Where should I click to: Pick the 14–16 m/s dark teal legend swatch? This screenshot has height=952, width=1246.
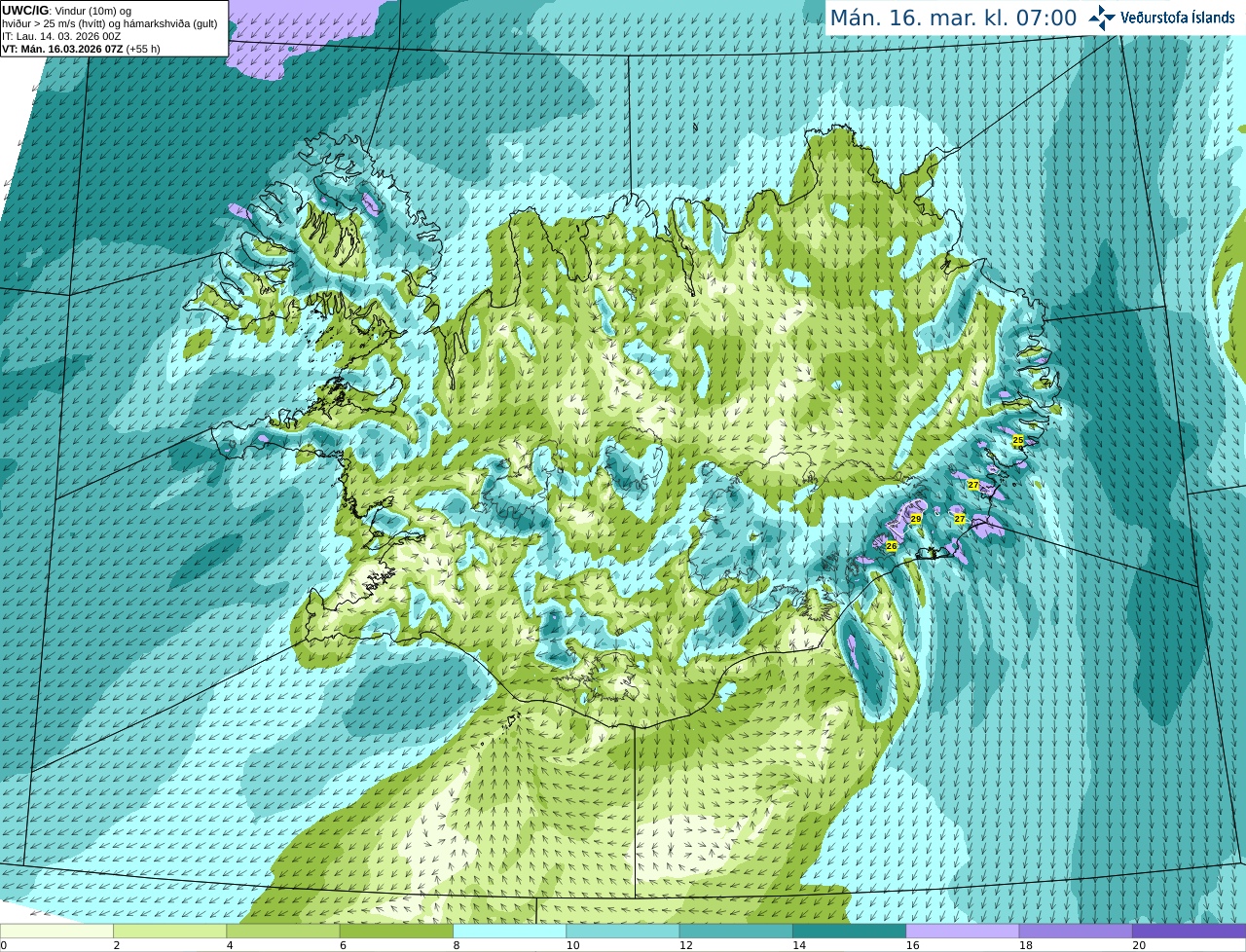coord(850,931)
